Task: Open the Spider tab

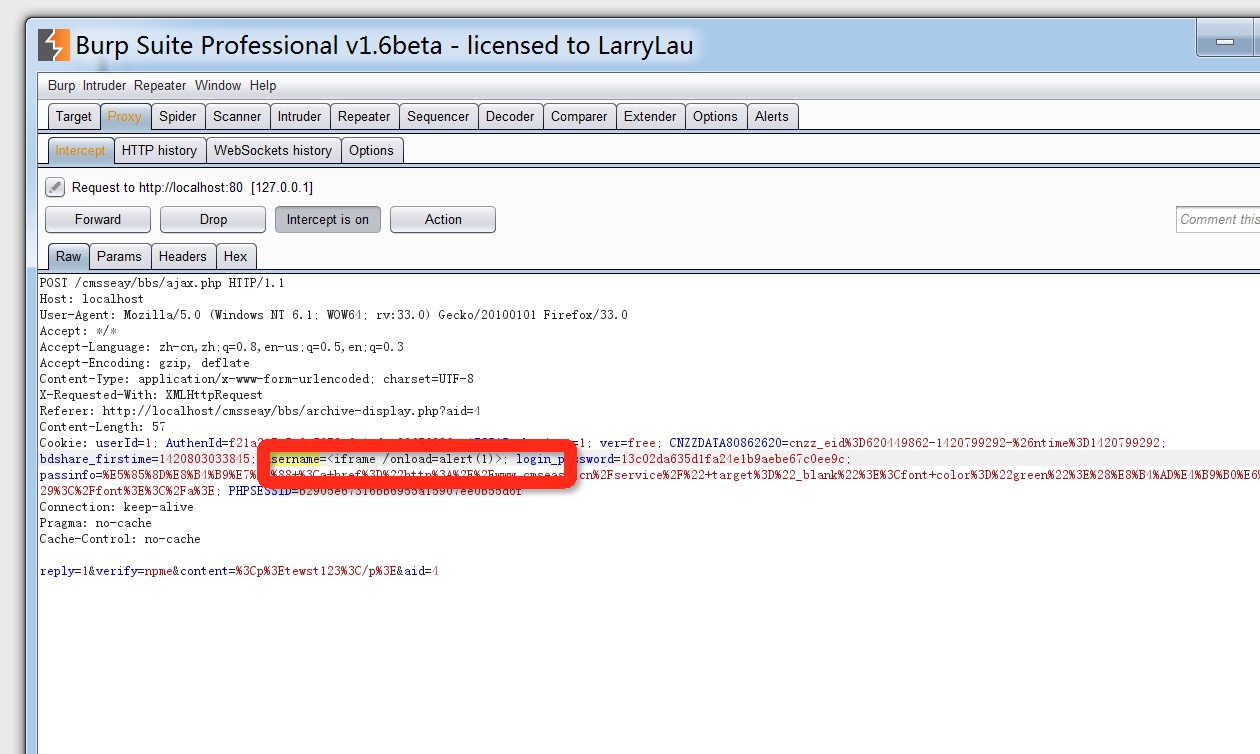Action: coord(178,116)
